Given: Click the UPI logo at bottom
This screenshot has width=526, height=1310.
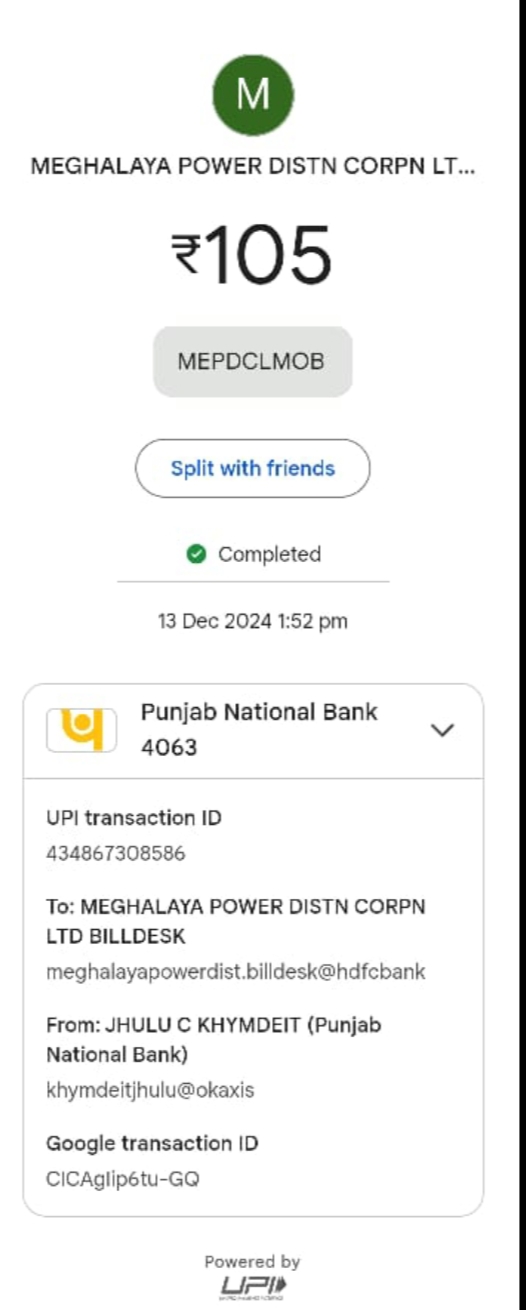Looking at the screenshot, I should pos(253,1287).
